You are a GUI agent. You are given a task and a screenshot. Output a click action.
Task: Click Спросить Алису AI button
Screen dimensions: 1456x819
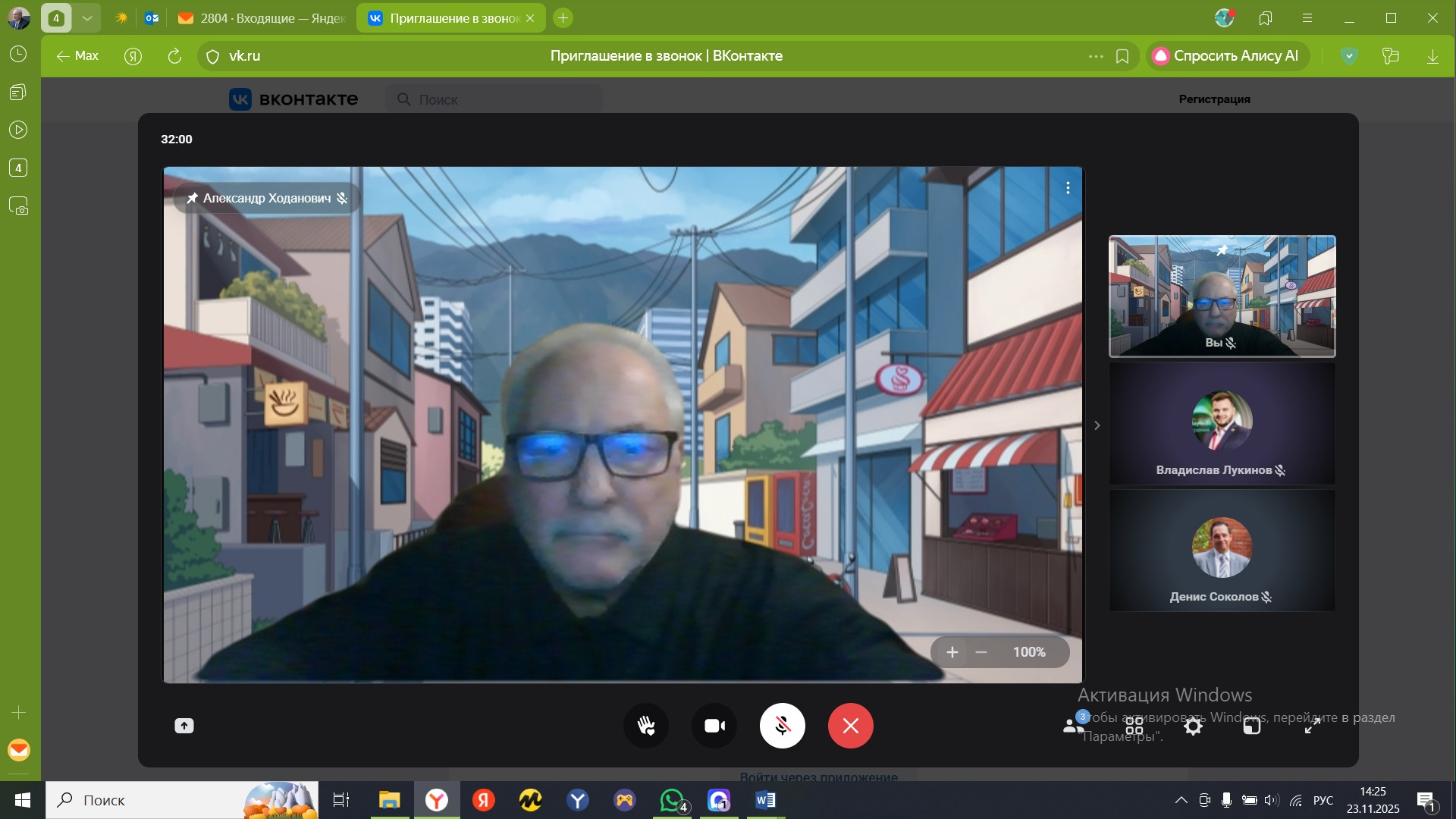tap(1225, 56)
